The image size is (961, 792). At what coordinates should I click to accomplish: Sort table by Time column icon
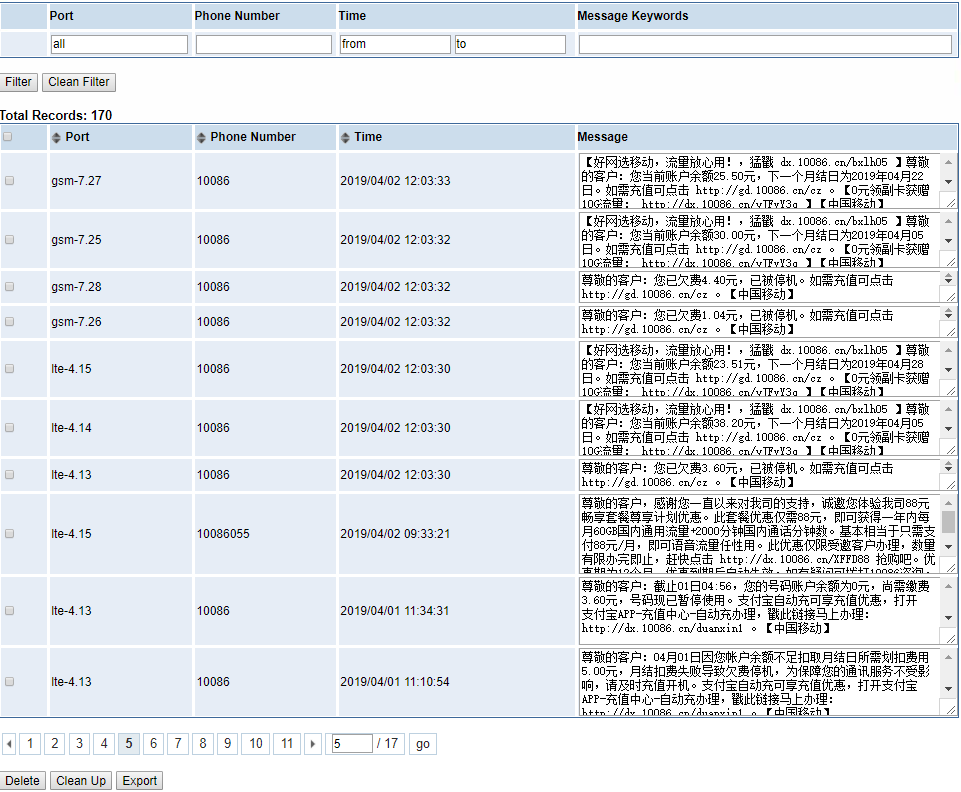pyautogui.click(x=345, y=137)
